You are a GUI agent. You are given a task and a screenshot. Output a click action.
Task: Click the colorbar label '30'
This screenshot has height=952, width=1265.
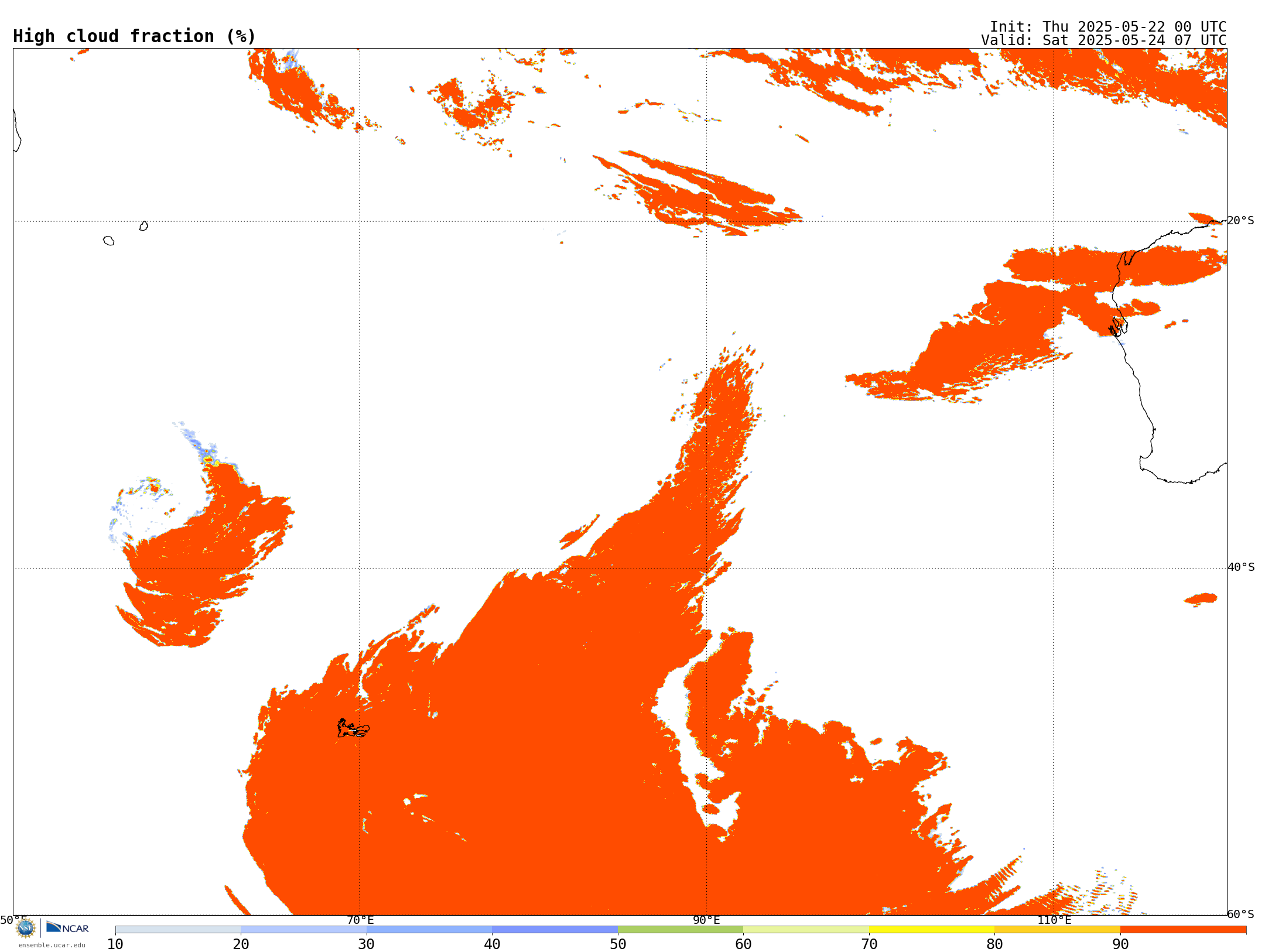[x=367, y=944]
